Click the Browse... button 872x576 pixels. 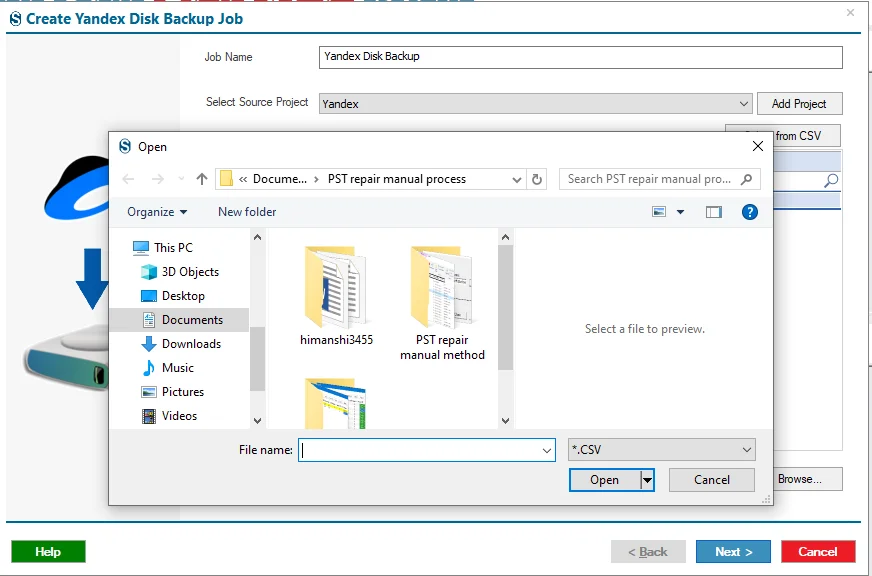pyautogui.click(x=807, y=479)
